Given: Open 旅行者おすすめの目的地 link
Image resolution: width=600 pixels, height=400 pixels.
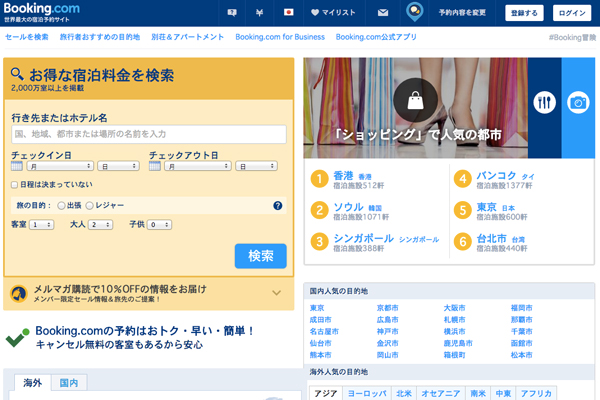Looking at the screenshot, I should pos(100,37).
